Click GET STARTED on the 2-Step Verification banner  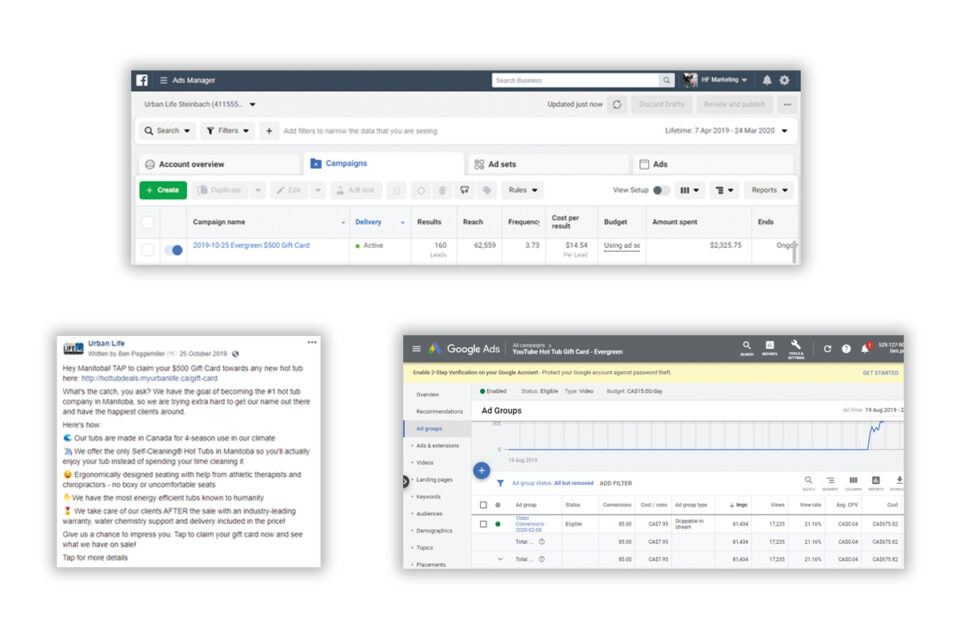click(x=880, y=373)
